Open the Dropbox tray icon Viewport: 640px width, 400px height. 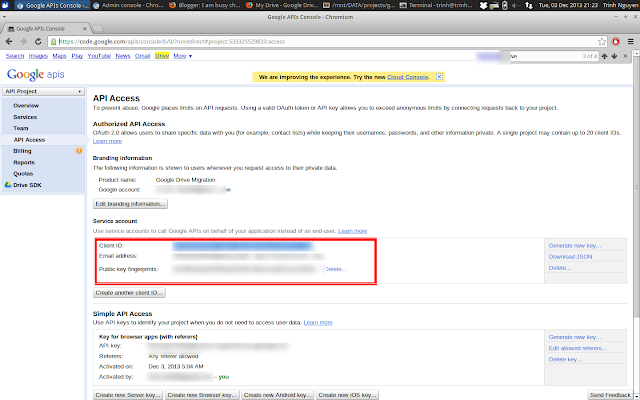[x=484, y=5]
